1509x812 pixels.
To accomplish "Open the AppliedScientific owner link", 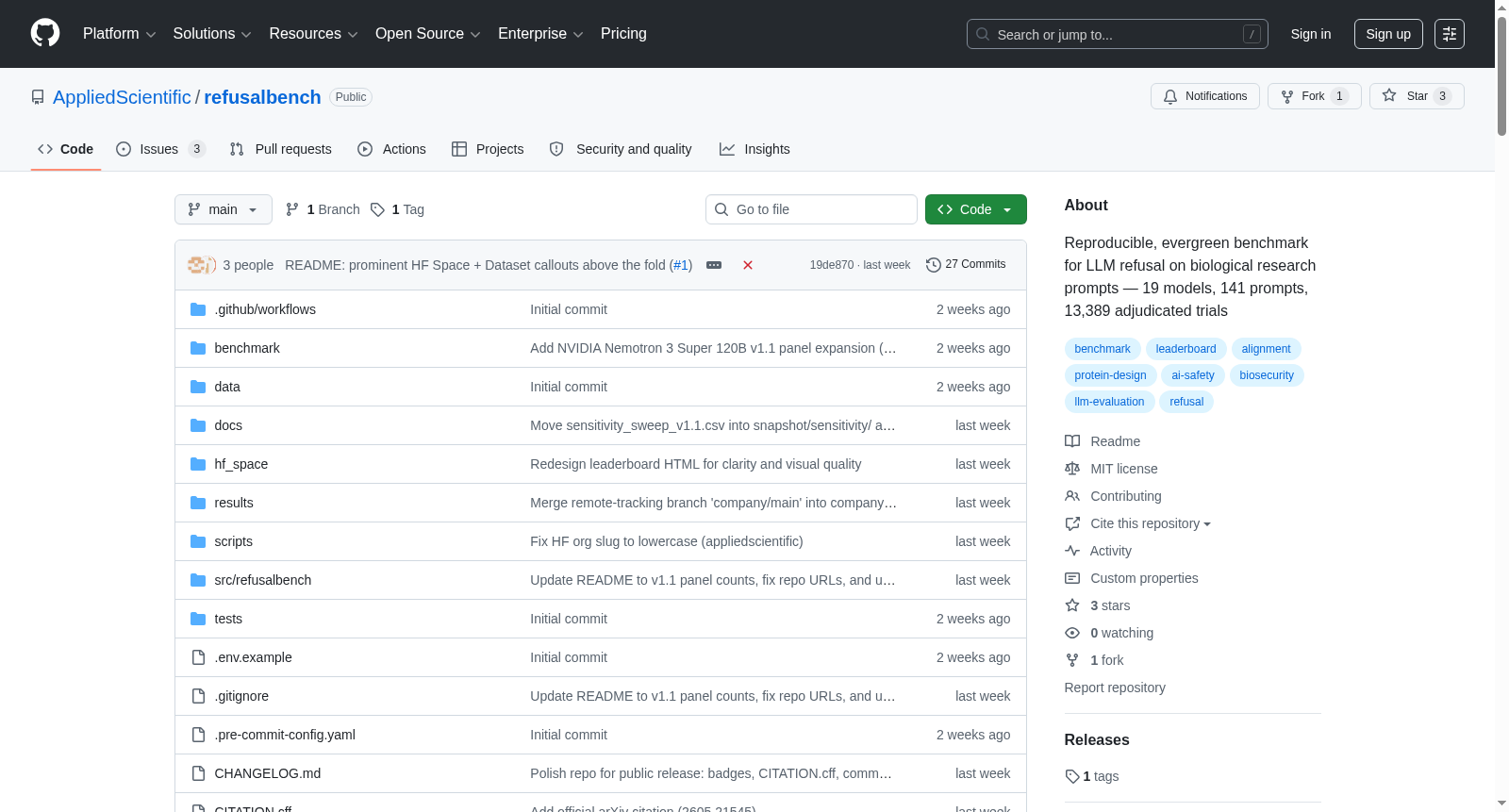I will 122,97.
